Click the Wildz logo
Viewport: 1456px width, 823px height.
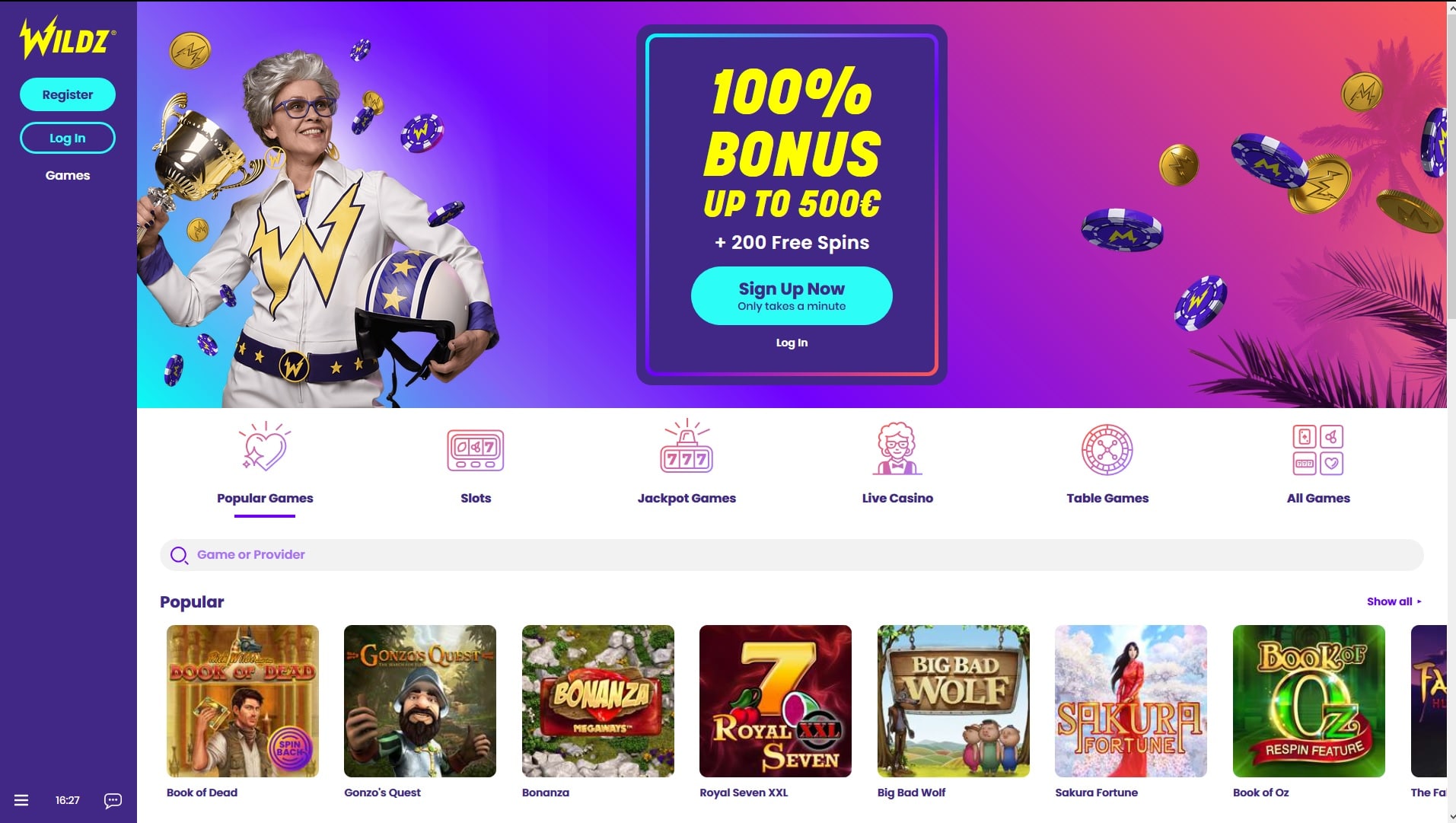click(x=68, y=37)
